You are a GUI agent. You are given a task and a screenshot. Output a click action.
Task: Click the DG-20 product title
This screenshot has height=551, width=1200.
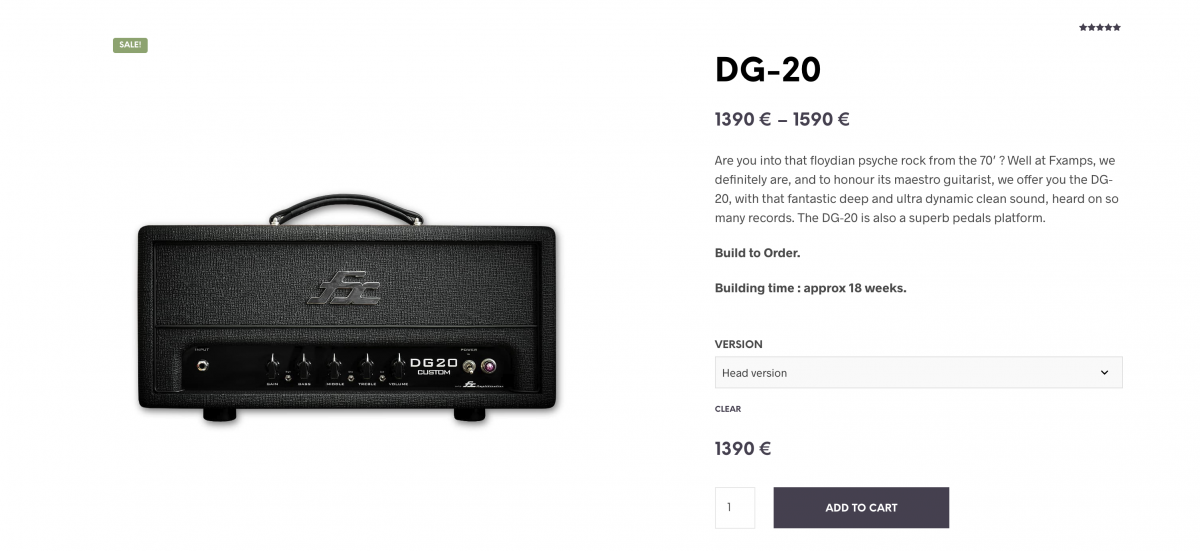(768, 70)
